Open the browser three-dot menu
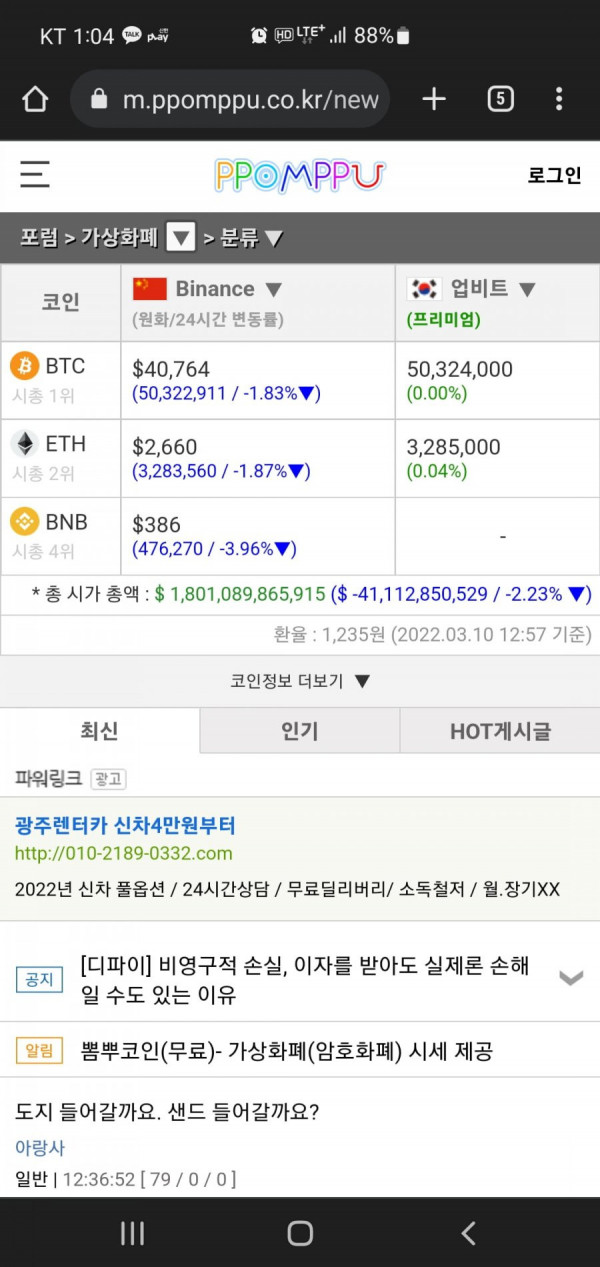 point(559,99)
